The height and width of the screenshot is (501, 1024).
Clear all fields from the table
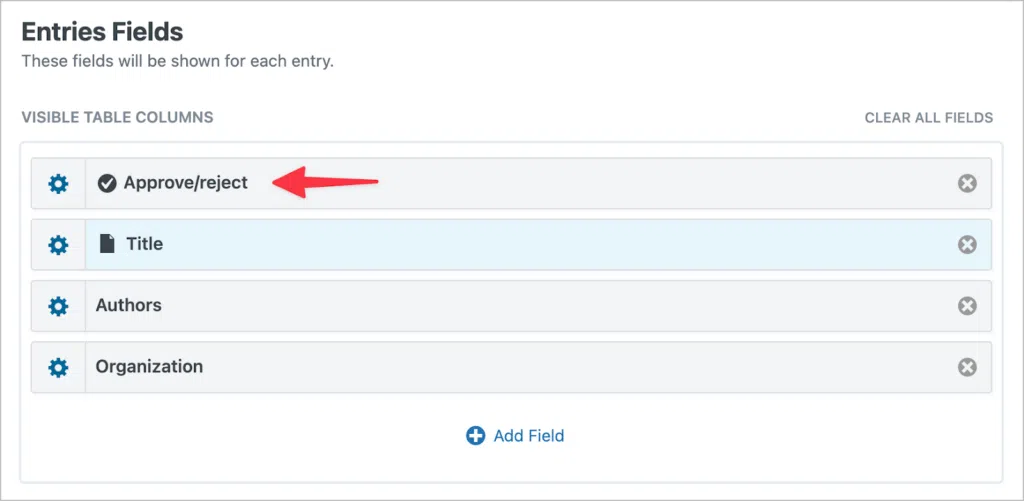[929, 118]
